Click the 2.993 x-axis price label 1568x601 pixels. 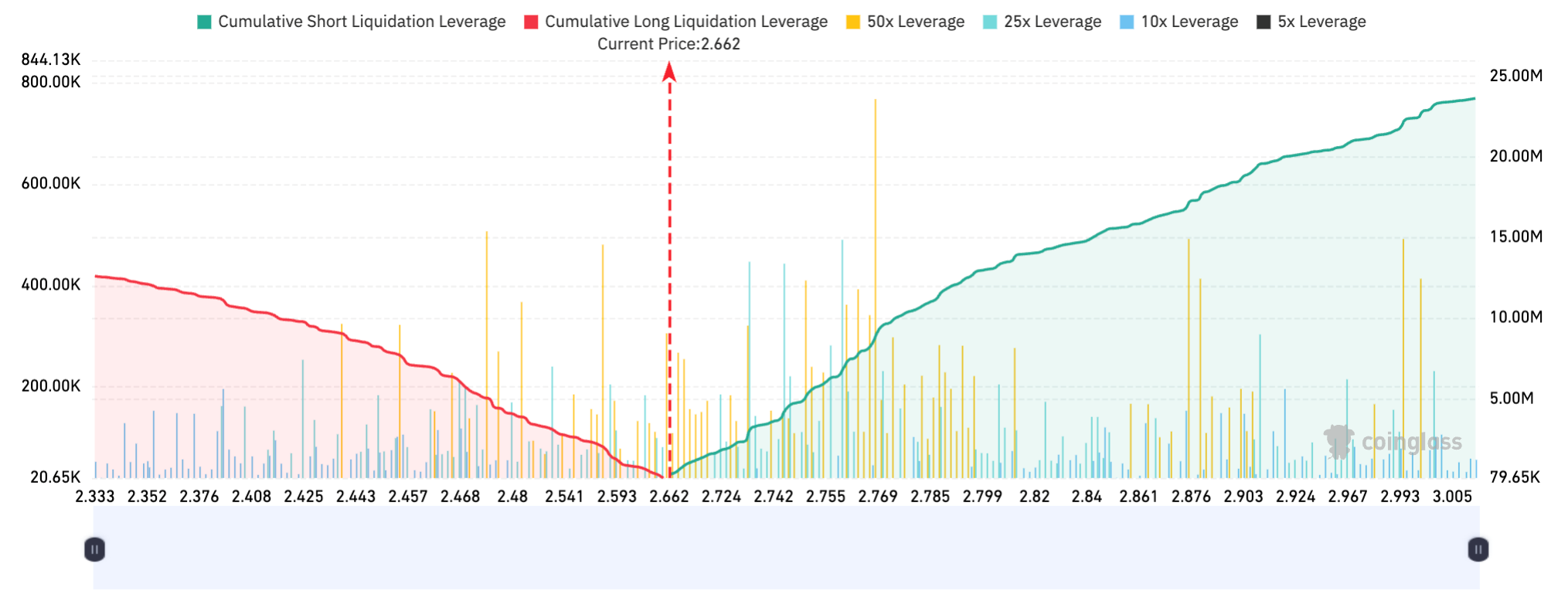tap(1400, 496)
